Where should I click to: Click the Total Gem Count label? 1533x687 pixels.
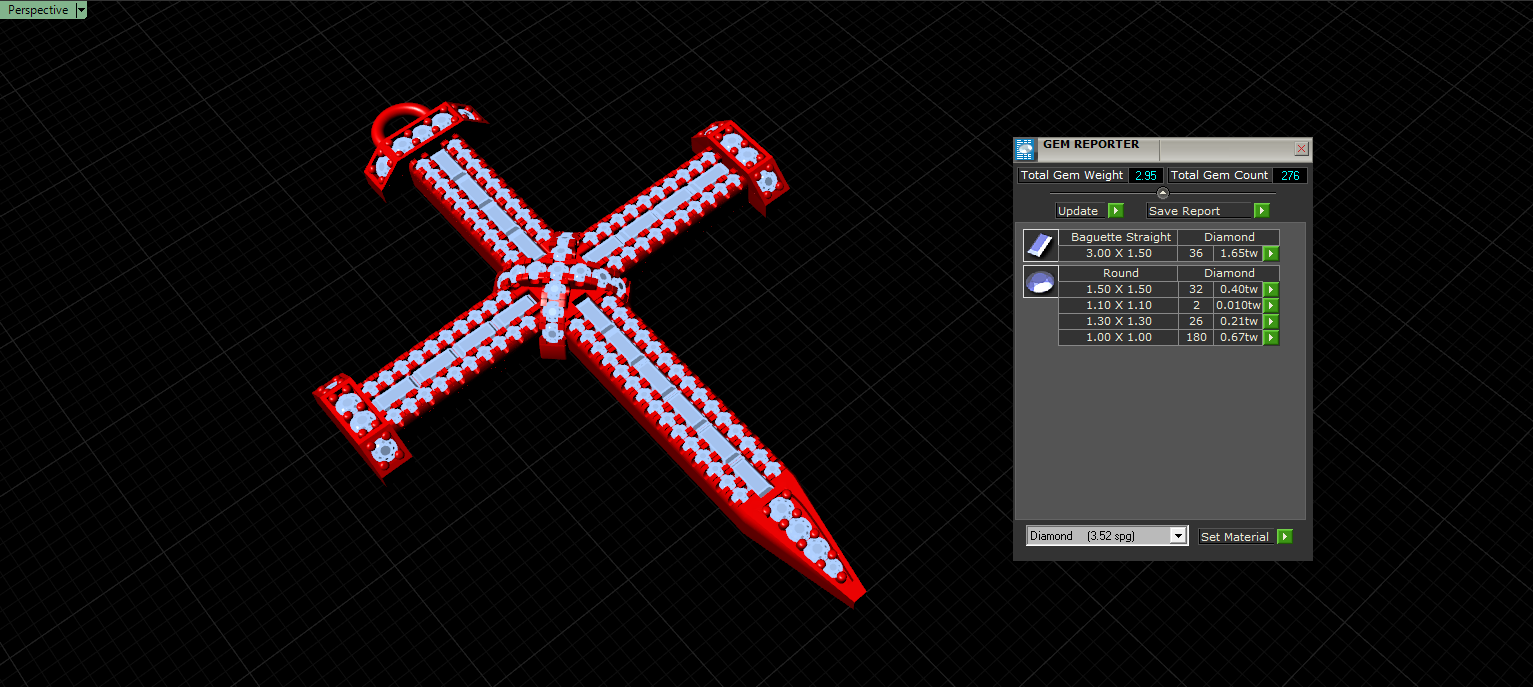1219,175
